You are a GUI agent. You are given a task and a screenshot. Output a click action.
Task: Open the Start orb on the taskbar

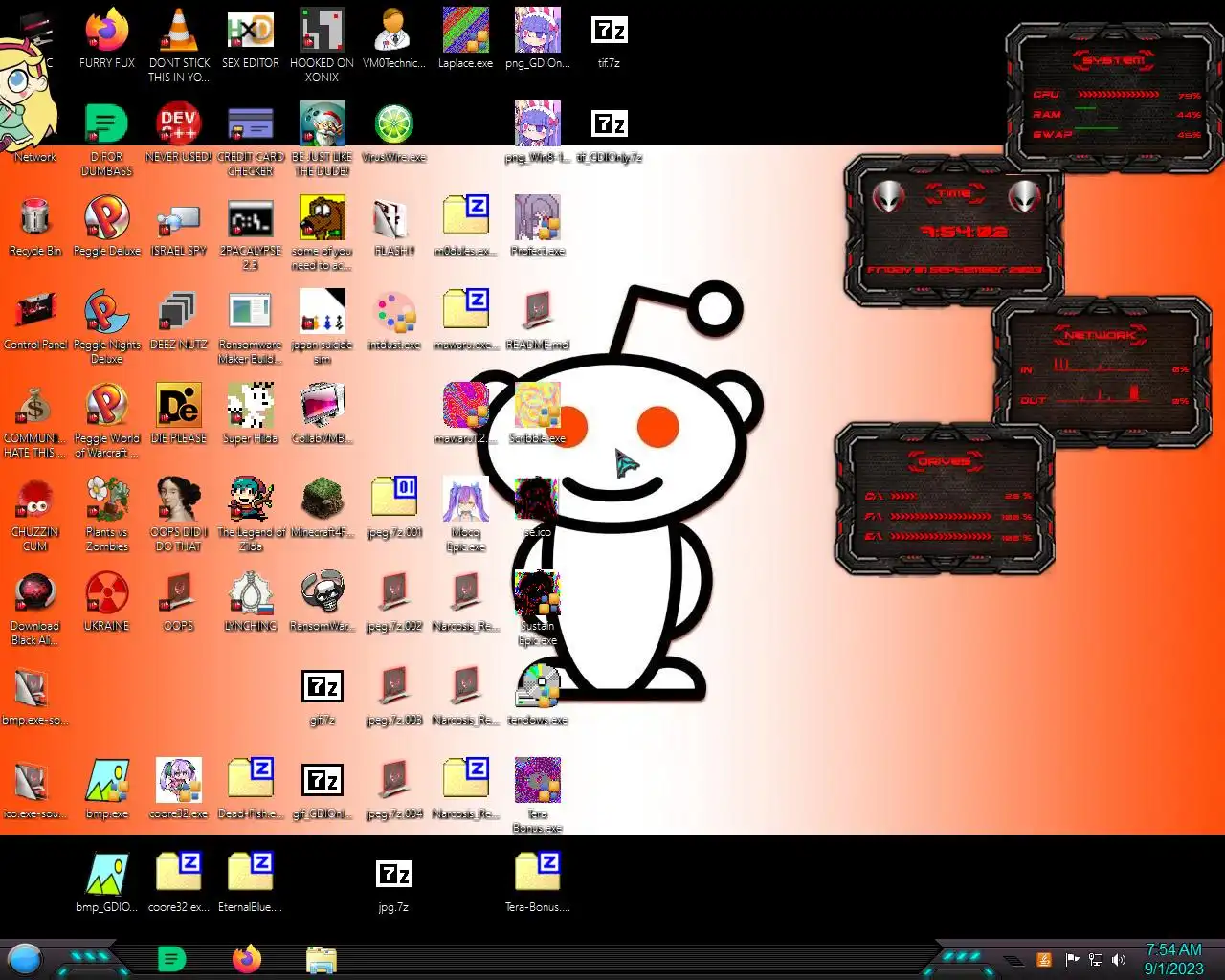click(25, 959)
